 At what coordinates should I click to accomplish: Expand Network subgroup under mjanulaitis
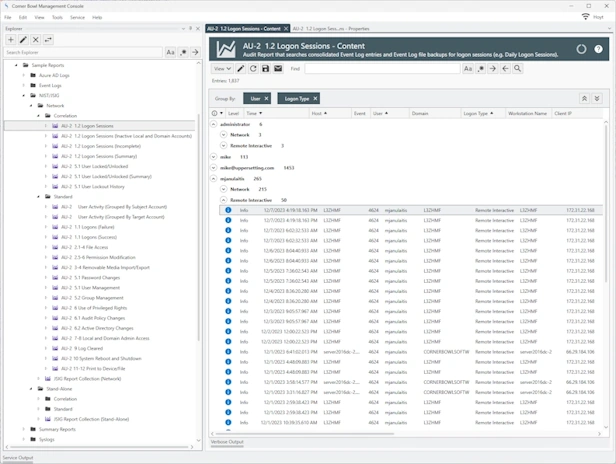click(224, 189)
